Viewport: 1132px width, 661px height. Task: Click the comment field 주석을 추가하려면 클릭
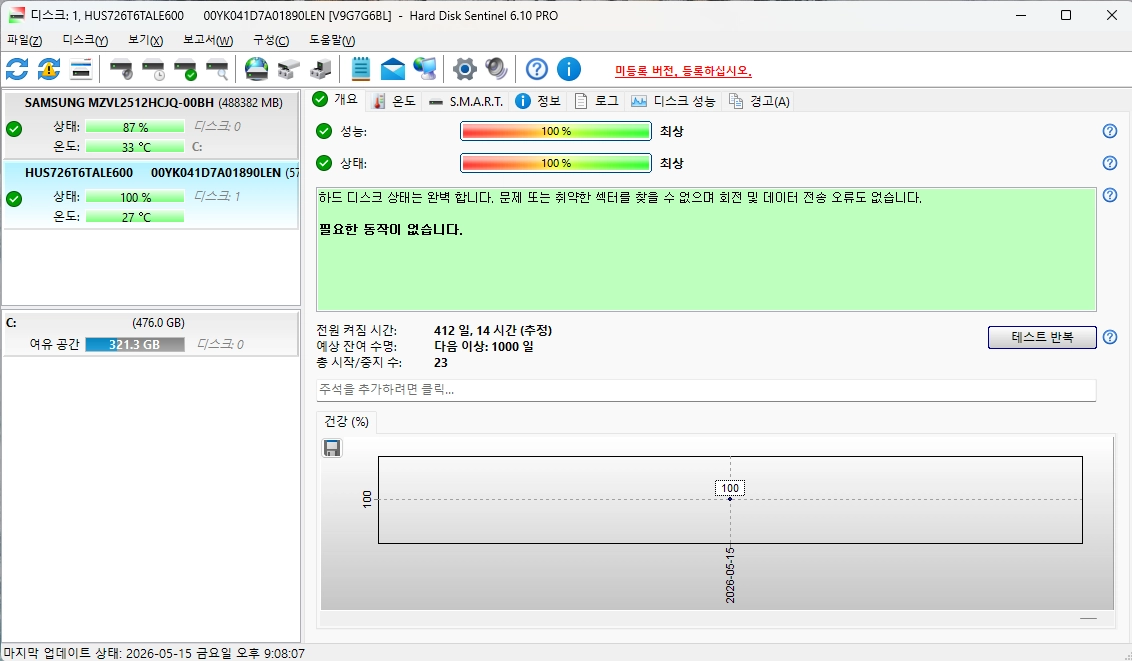coord(706,390)
